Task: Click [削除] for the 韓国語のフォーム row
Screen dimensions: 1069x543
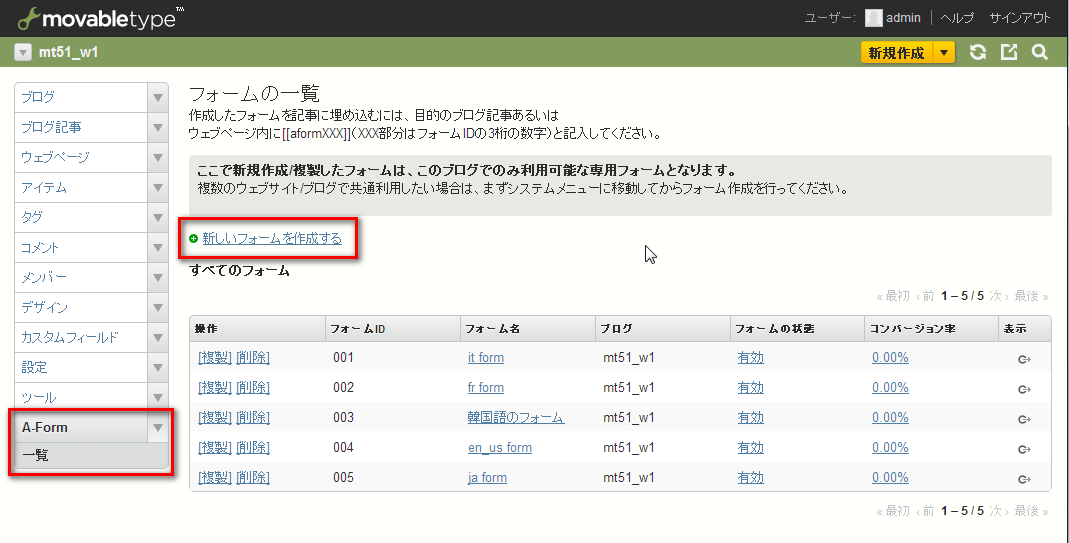Action: (x=253, y=417)
